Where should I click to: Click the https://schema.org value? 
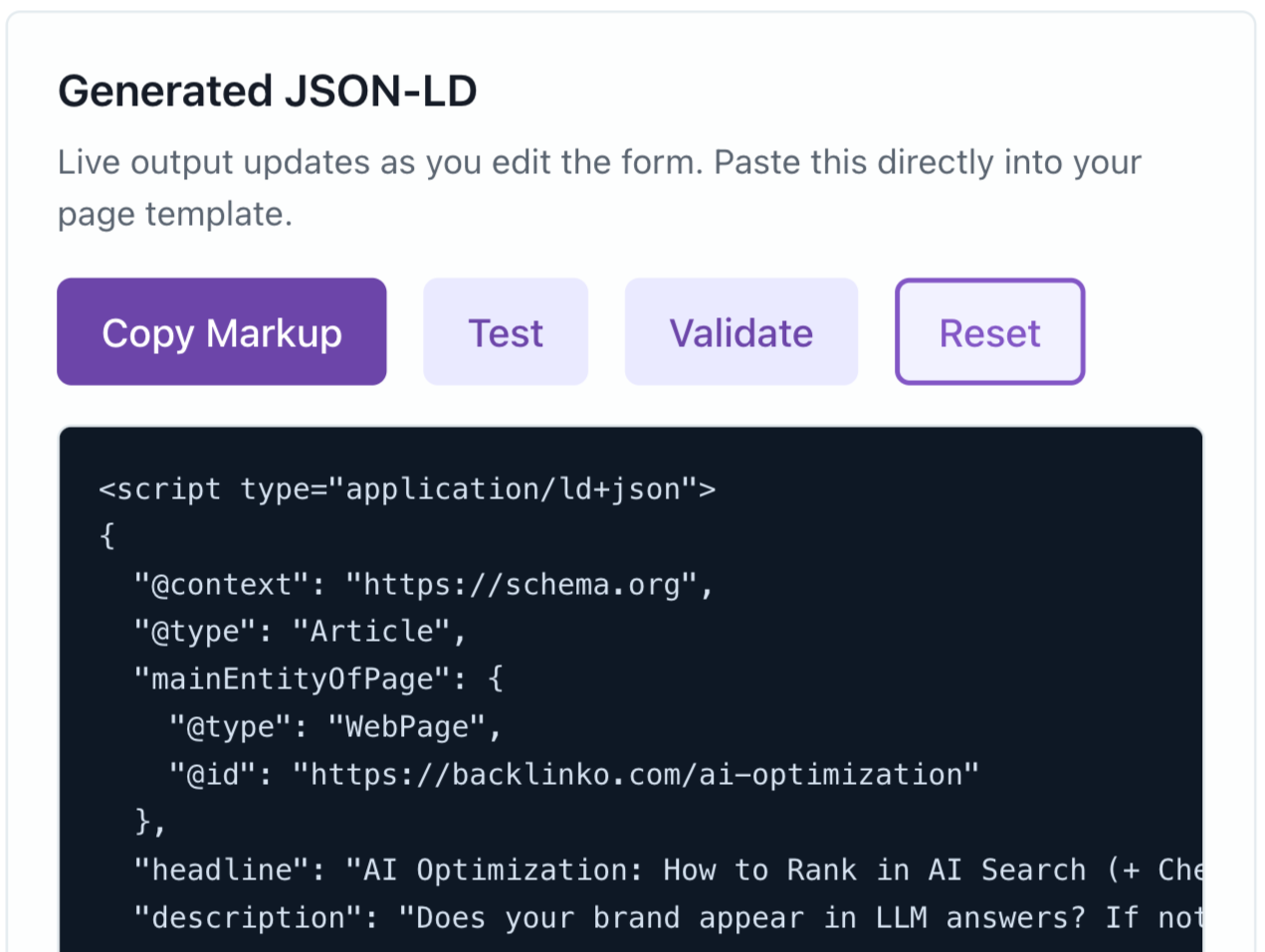[521, 584]
